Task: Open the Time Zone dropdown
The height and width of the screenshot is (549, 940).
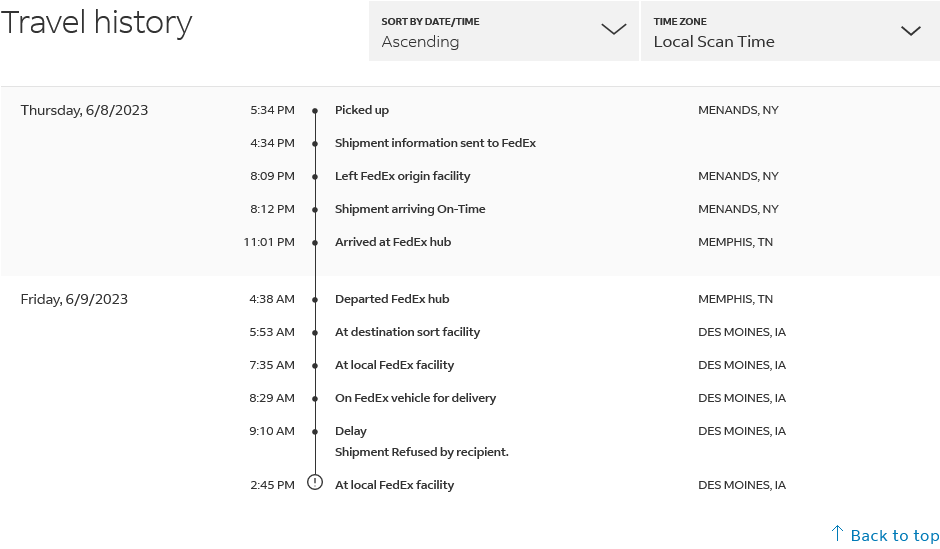Action: click(786, 31)
